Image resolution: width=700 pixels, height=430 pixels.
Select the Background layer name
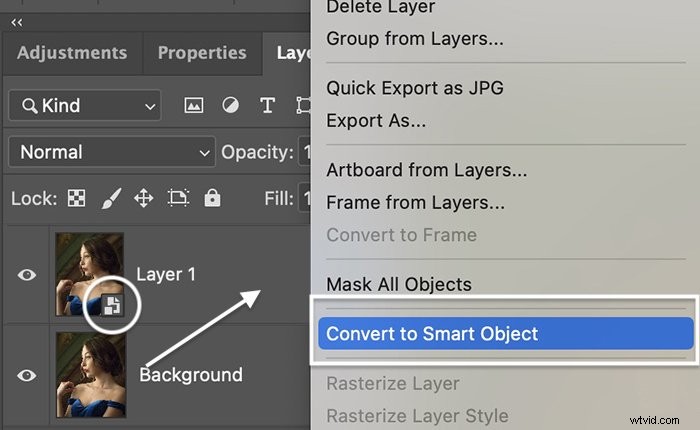tap(191, 375)
